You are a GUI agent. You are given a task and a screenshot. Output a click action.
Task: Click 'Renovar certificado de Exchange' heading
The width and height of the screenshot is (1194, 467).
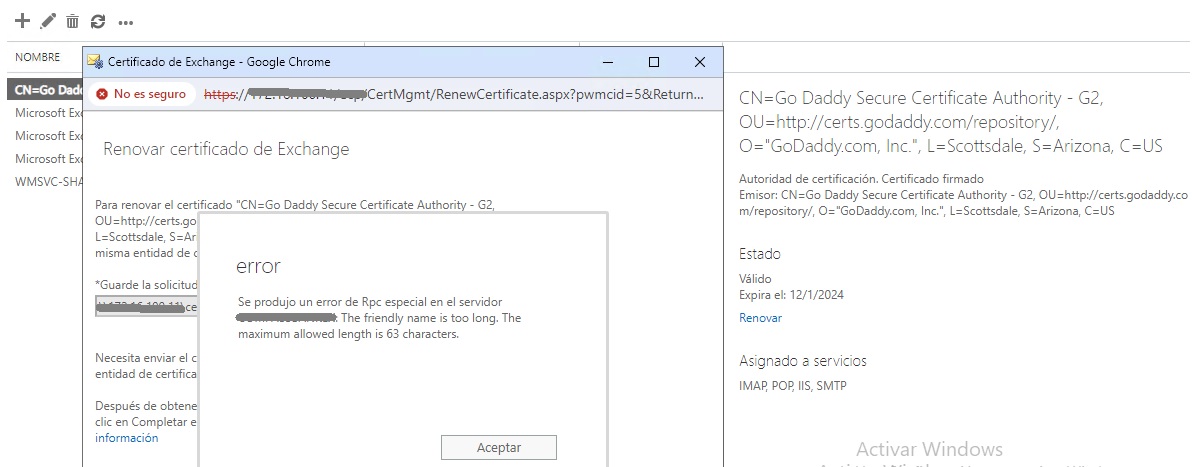pyautogui.click(x=226, y=149)
